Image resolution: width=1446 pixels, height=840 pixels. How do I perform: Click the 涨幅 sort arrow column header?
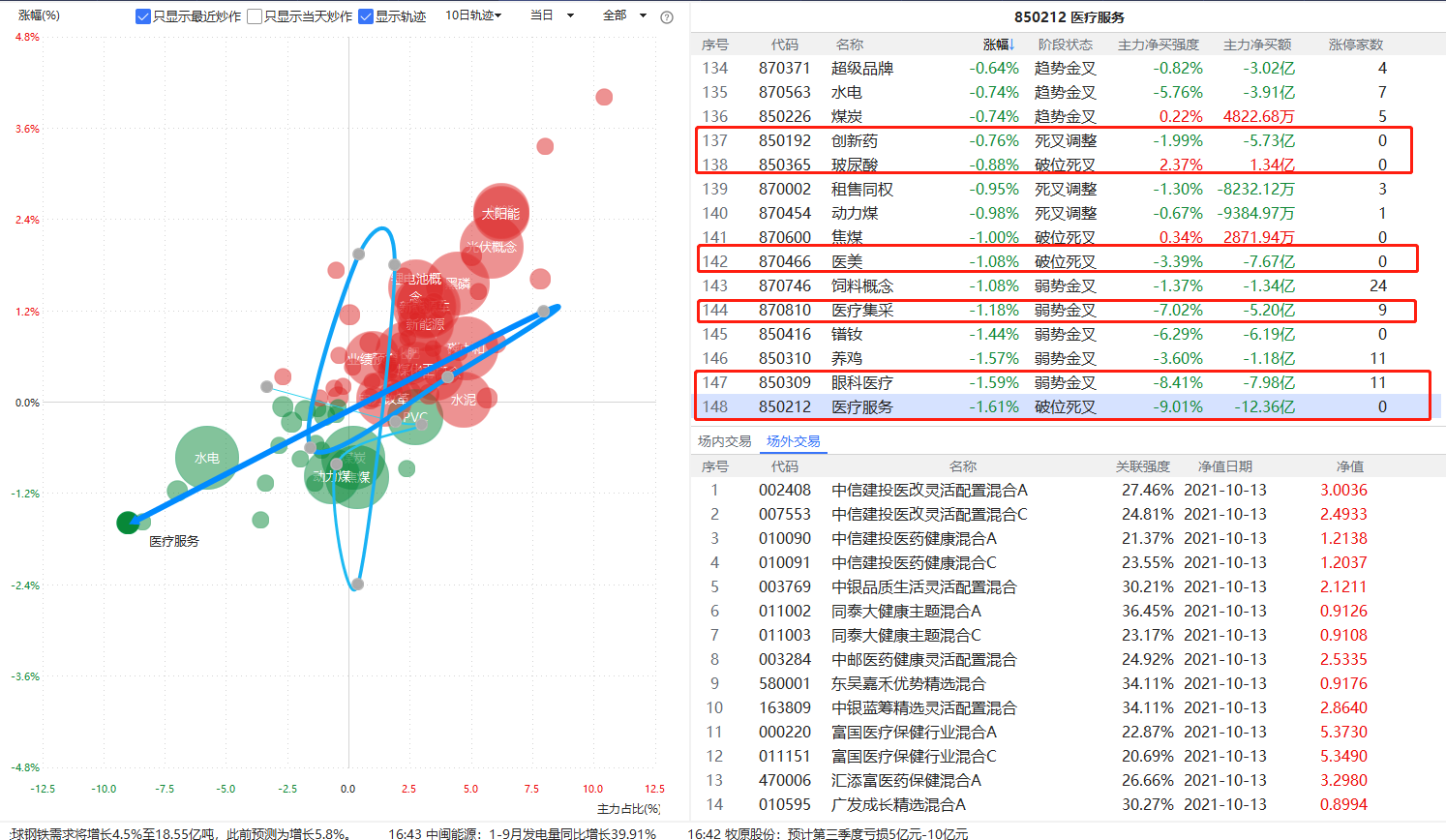[x=998, y=45]
